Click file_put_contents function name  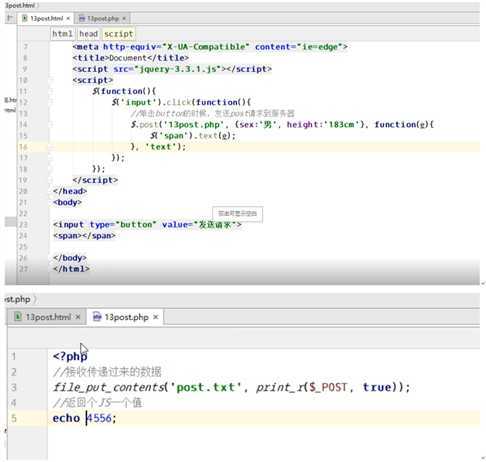pos(108,387)
